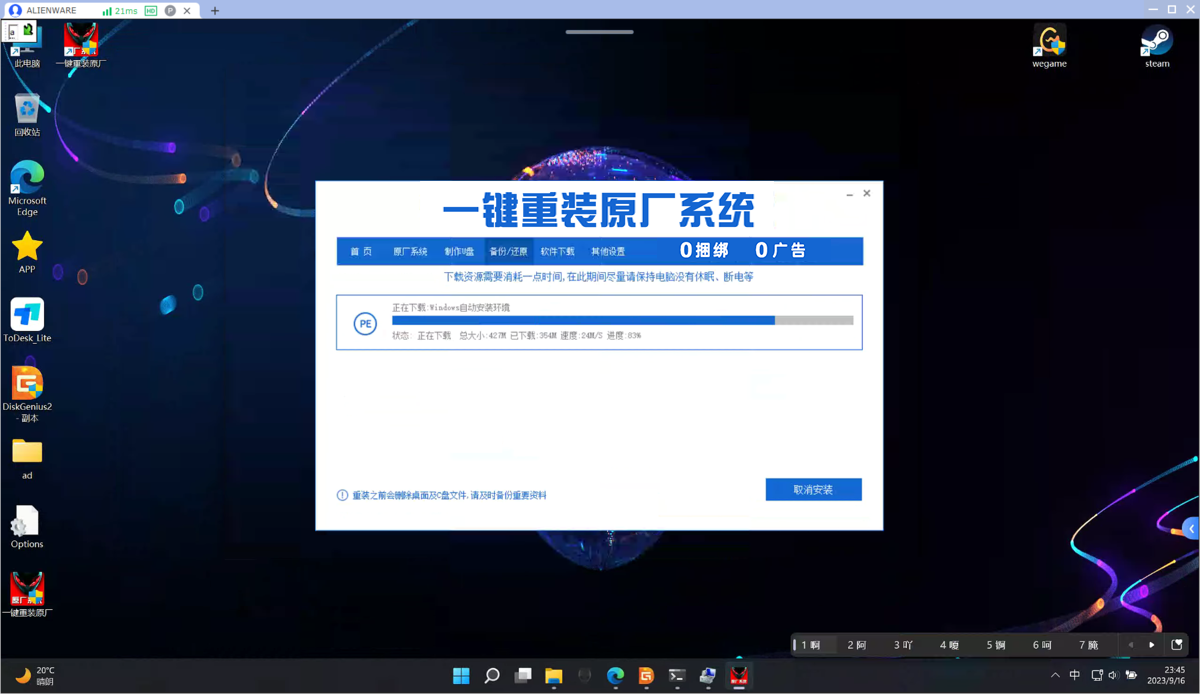Image resolution: width=1200 pixels, height=694 pixels.
Task: Launch ToDesk_Lite from the desktop
Action: [x=27, y=321]
